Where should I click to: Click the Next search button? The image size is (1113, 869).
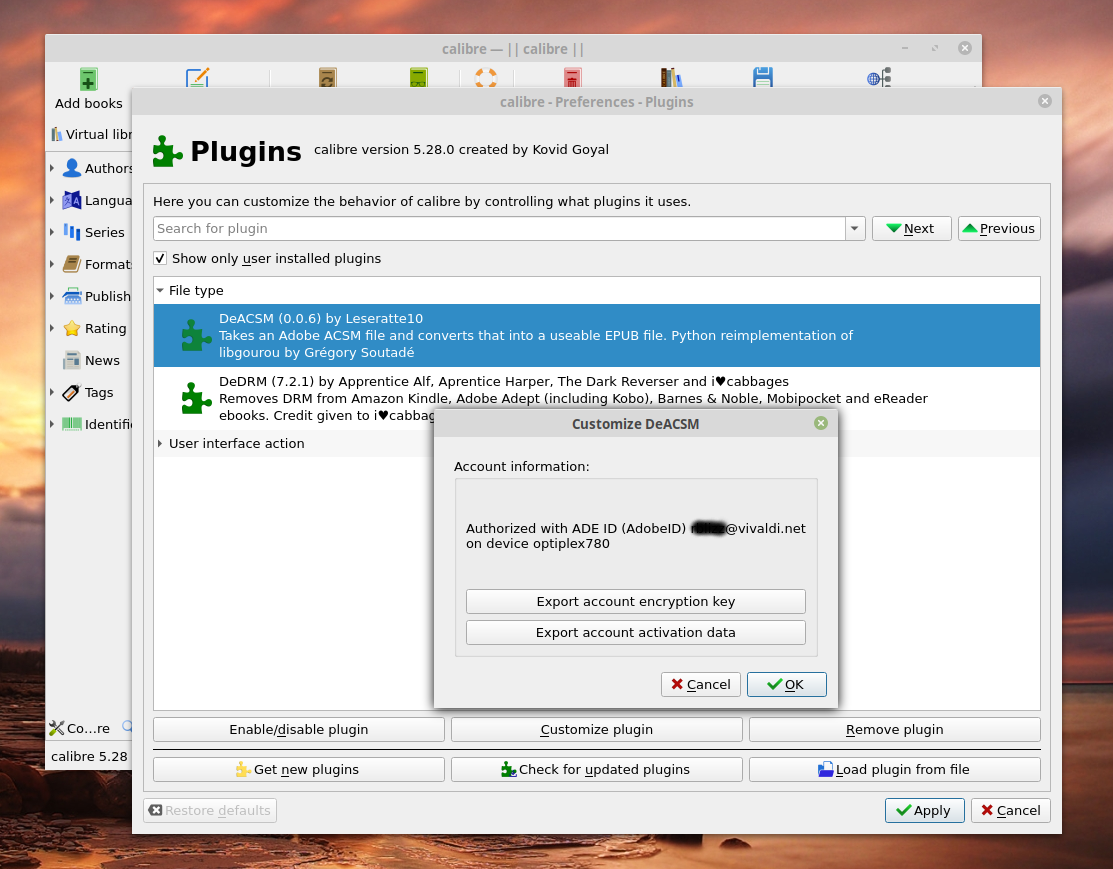pyautogui.click(x=911, y=229)
